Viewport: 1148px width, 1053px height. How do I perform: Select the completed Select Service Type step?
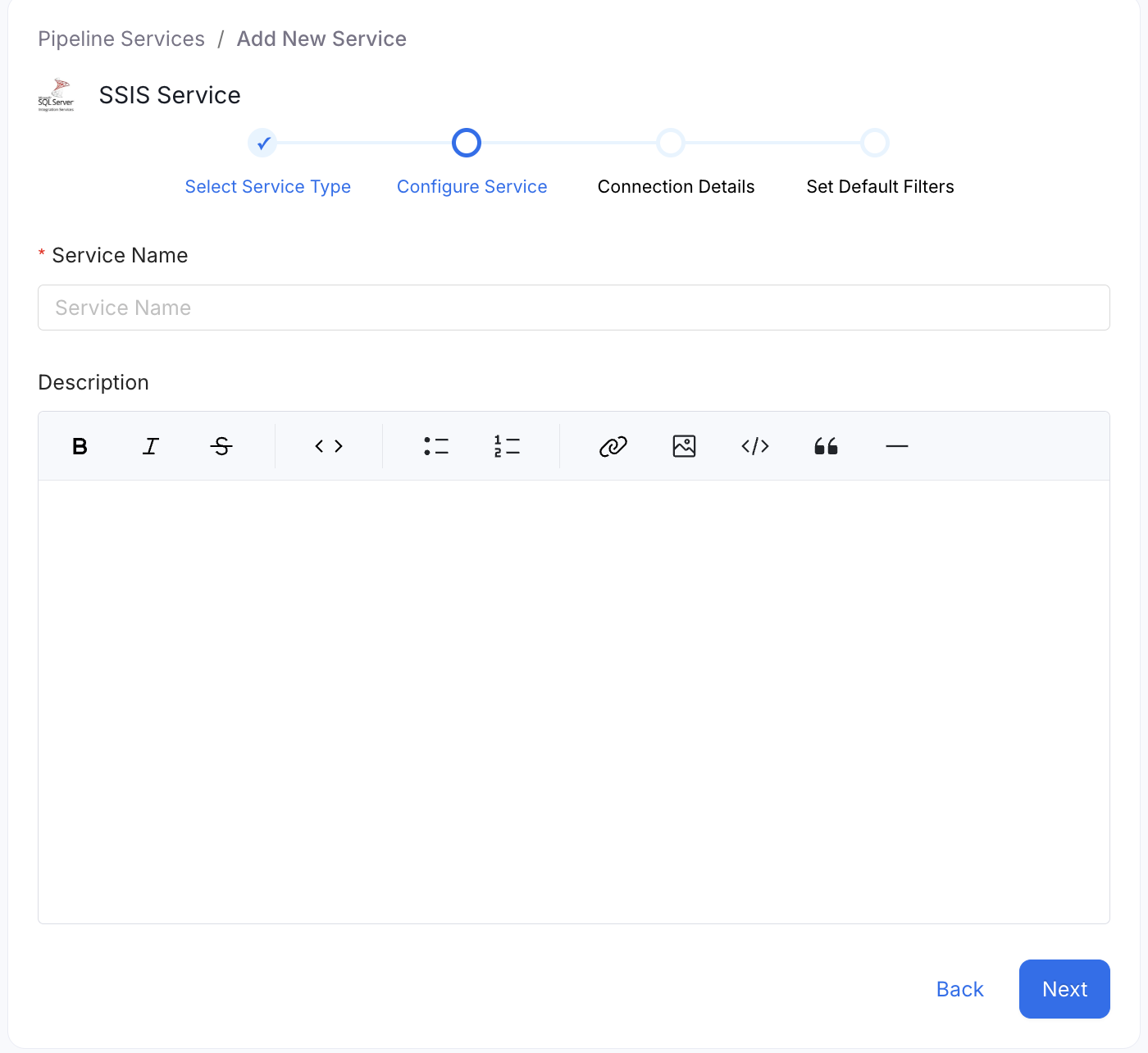tap(262, 143)
